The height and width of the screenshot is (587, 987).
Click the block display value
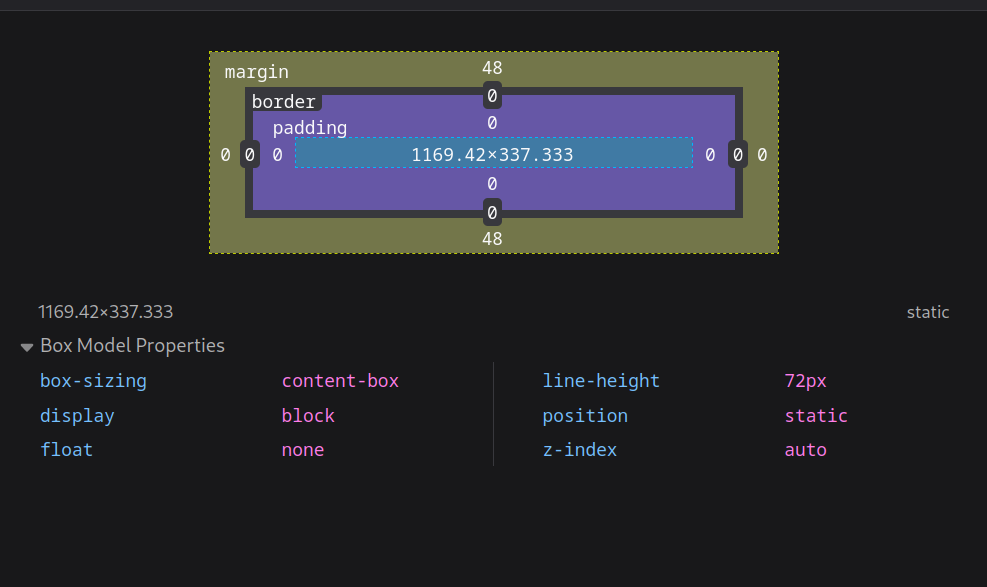pos(308,415)
